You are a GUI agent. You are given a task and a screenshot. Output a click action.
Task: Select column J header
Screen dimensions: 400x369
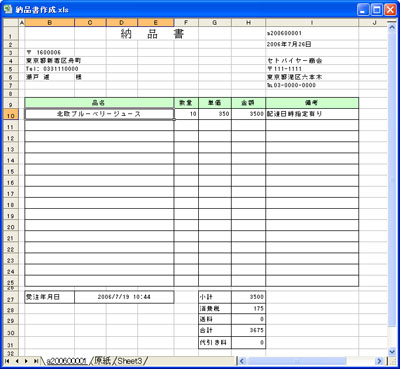point(373,22)
